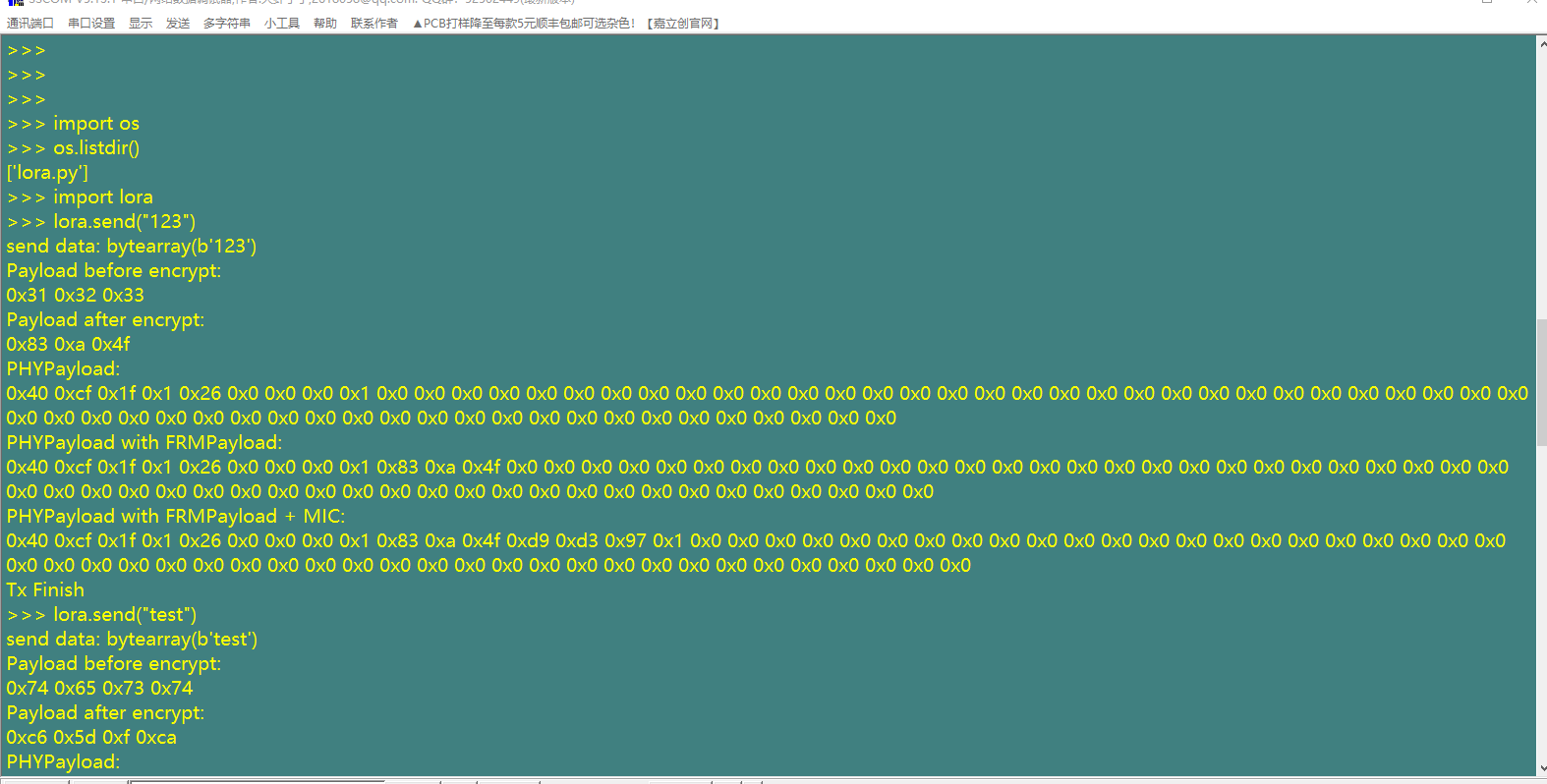The height and width of the screenshot is (784, 1547).
Task: Select the 多字符串 menu
Action: 226,24
